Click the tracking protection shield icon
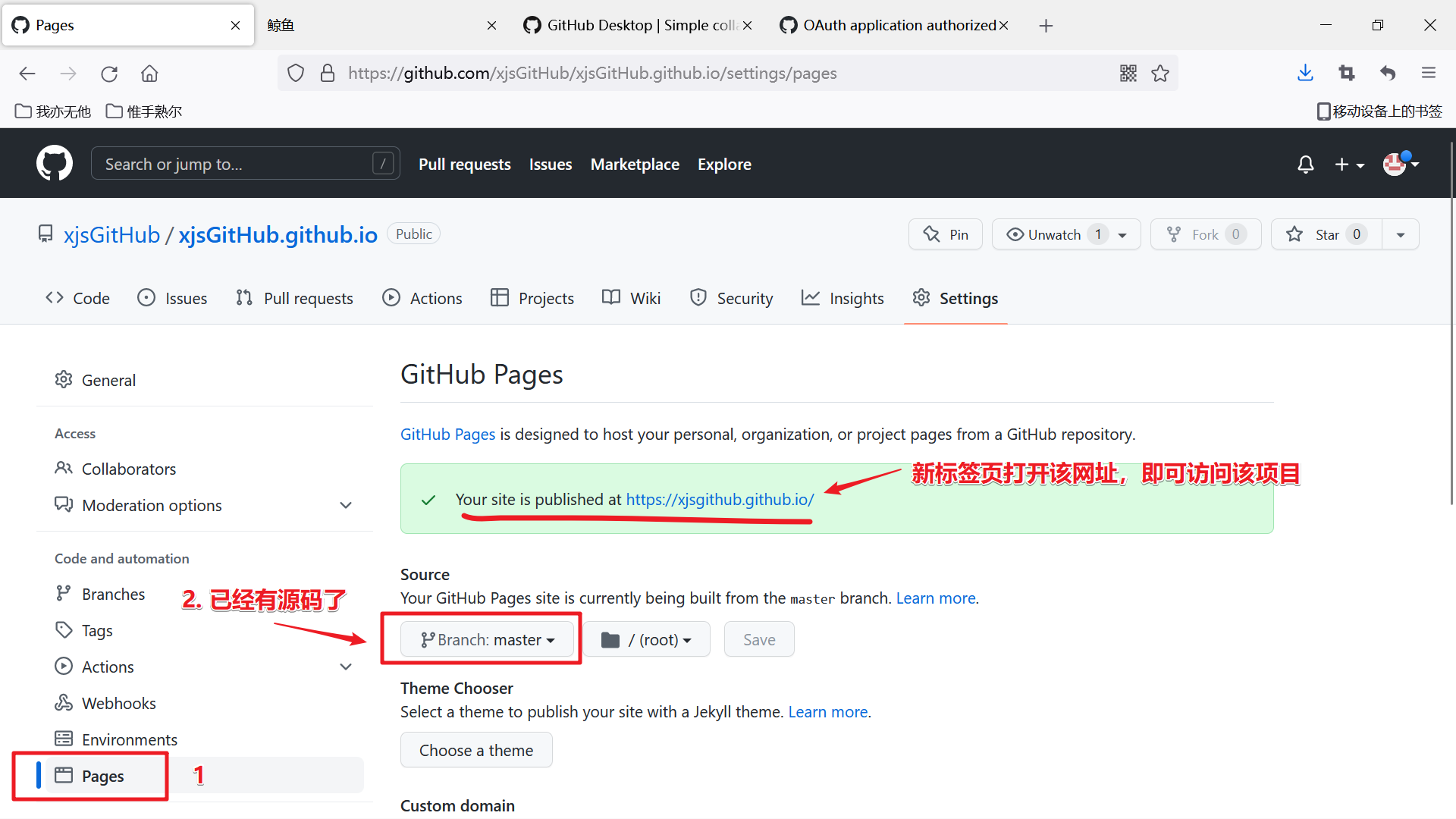Screen dimensions: 1456x819 pyautogui.click(x=296, y=74)
